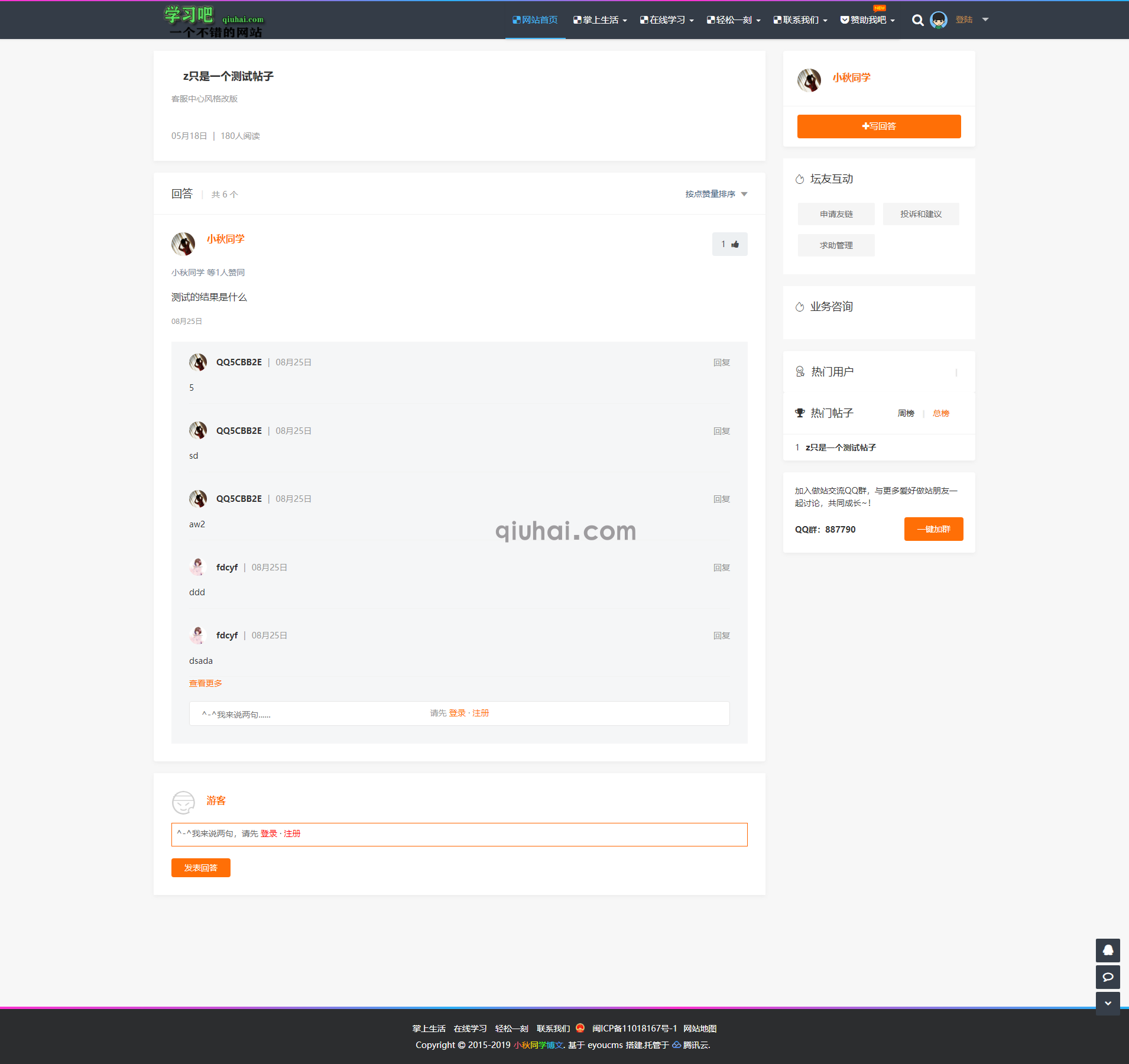Click the search magnifier icon
The height and width of the screenshot is (1064, 1129).
click(x=917, y=20)
